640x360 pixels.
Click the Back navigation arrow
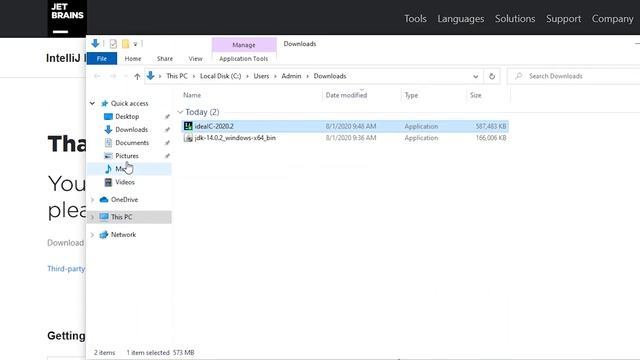(97, 76)
